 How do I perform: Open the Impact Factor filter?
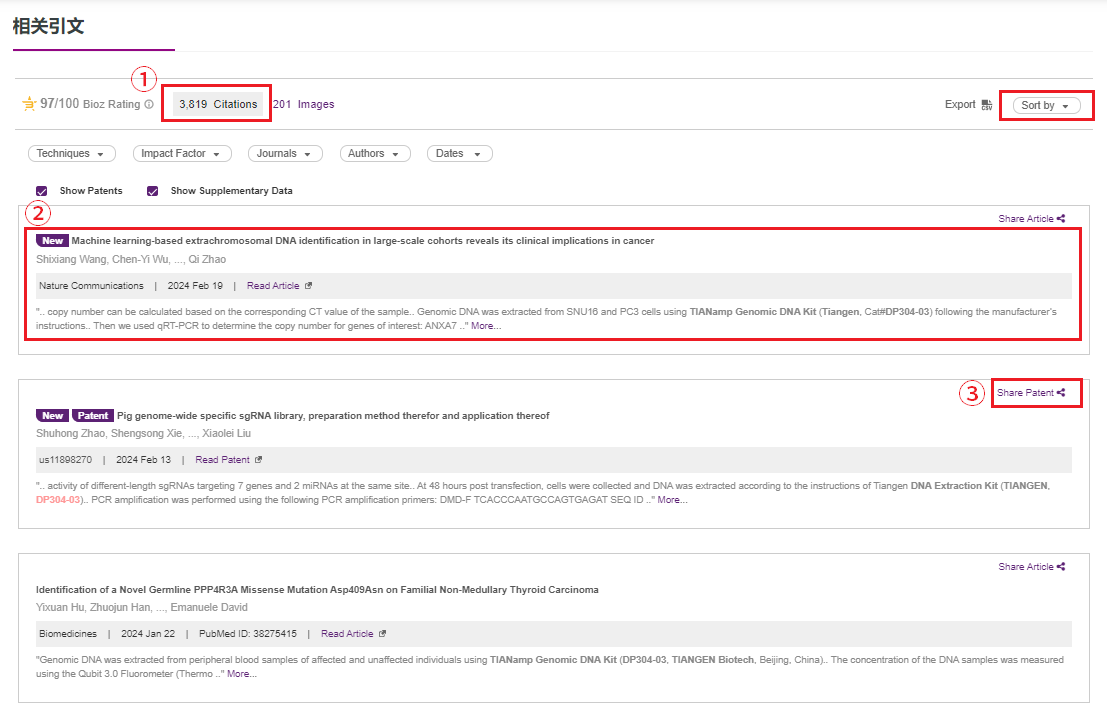(x=182, y=154)
